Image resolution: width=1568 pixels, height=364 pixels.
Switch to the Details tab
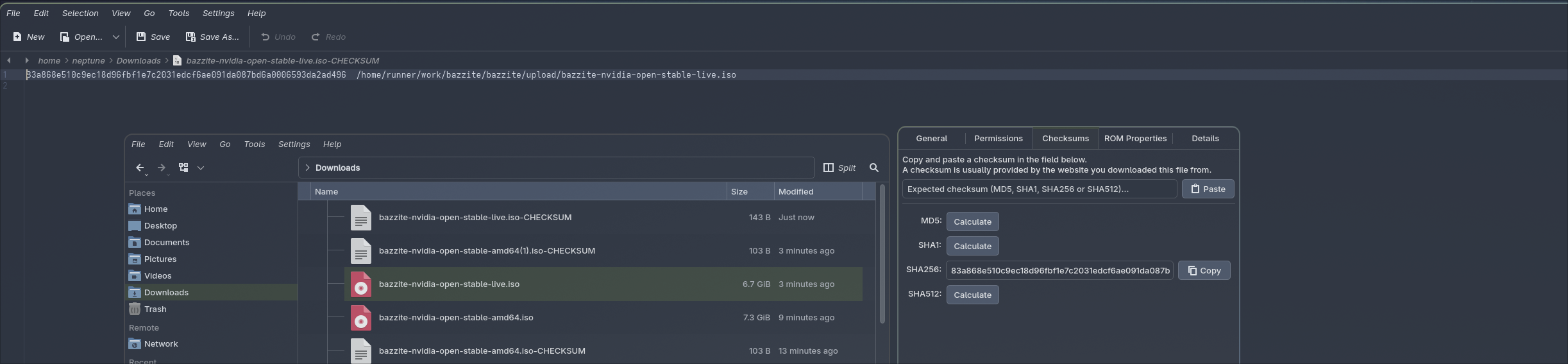(x=1205, y=138)
